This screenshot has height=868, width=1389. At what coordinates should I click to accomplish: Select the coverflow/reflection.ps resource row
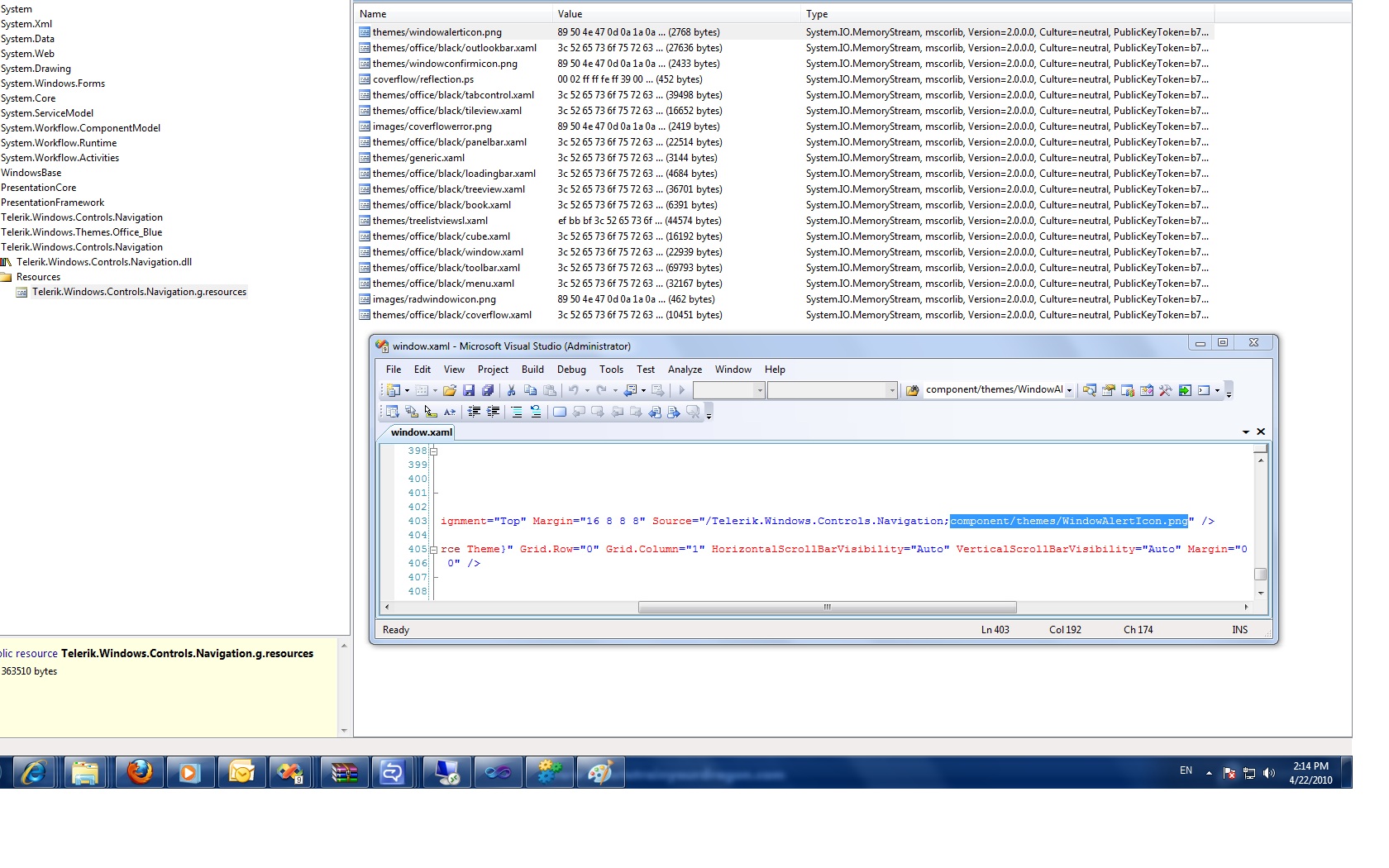(785, 79)
